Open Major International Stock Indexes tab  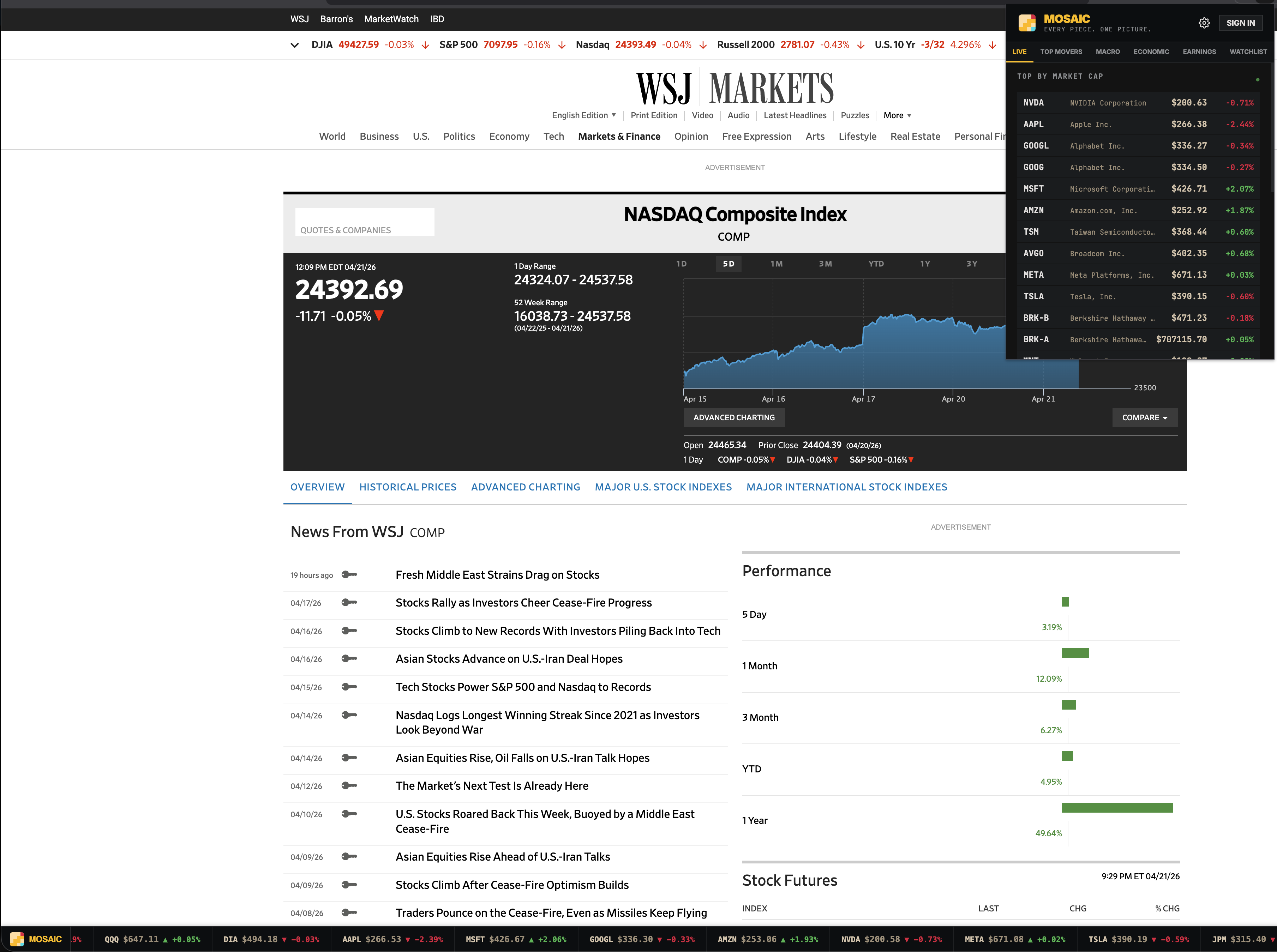846,487
